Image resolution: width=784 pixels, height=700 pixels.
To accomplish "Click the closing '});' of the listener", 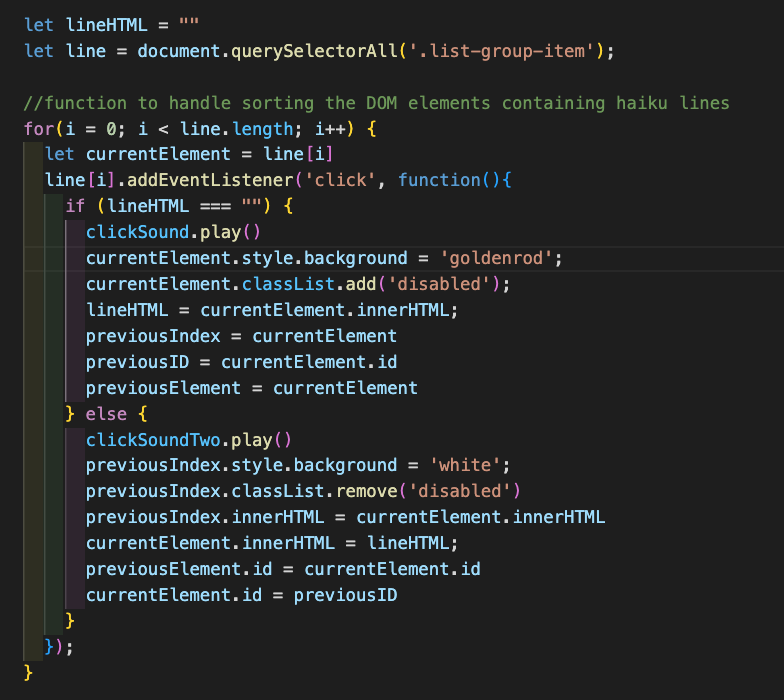I will coord(59,646).
